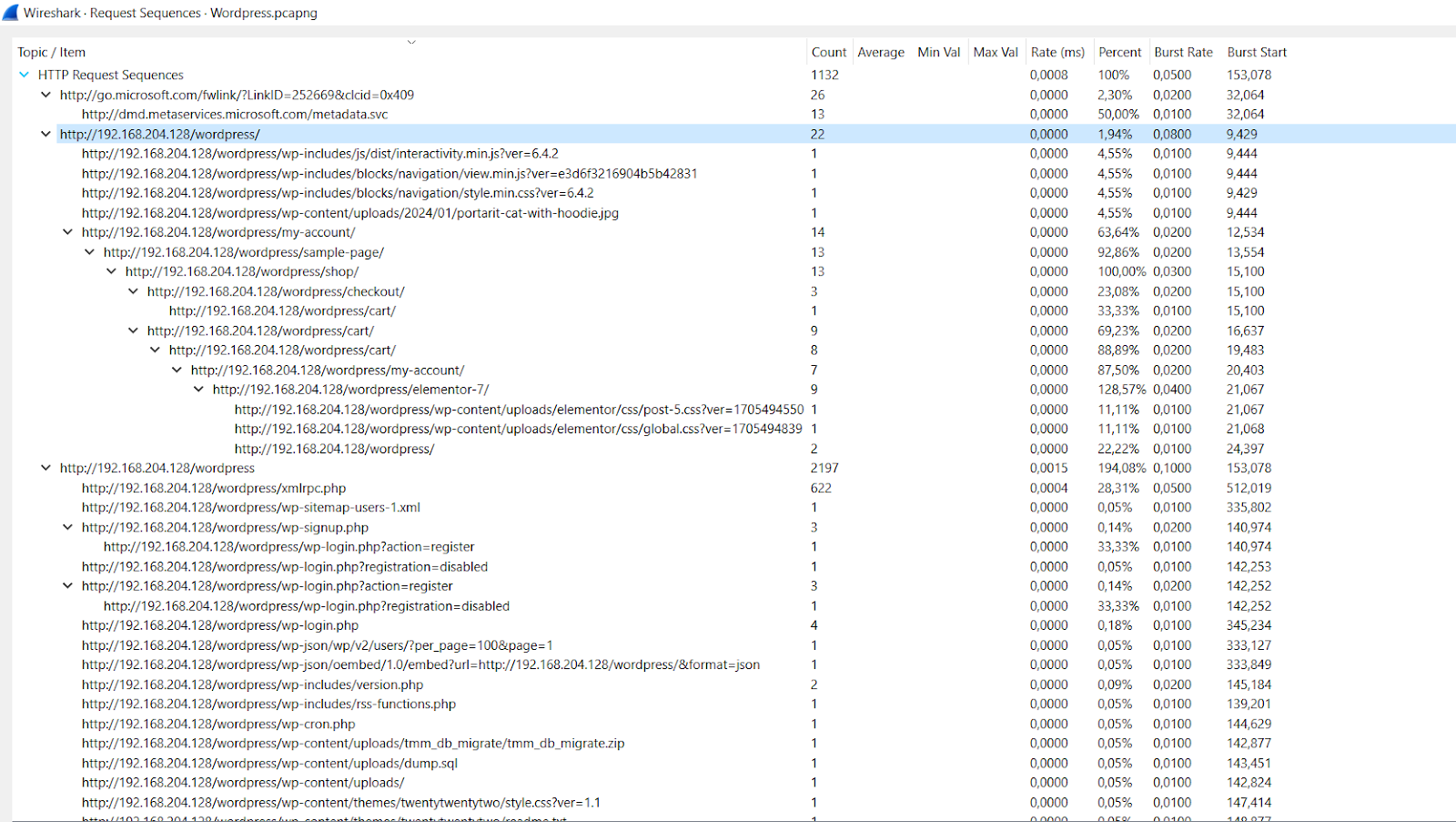Sort by the Max Val column header
Viewport: 1456px width, 822px height.
(996, 52)
